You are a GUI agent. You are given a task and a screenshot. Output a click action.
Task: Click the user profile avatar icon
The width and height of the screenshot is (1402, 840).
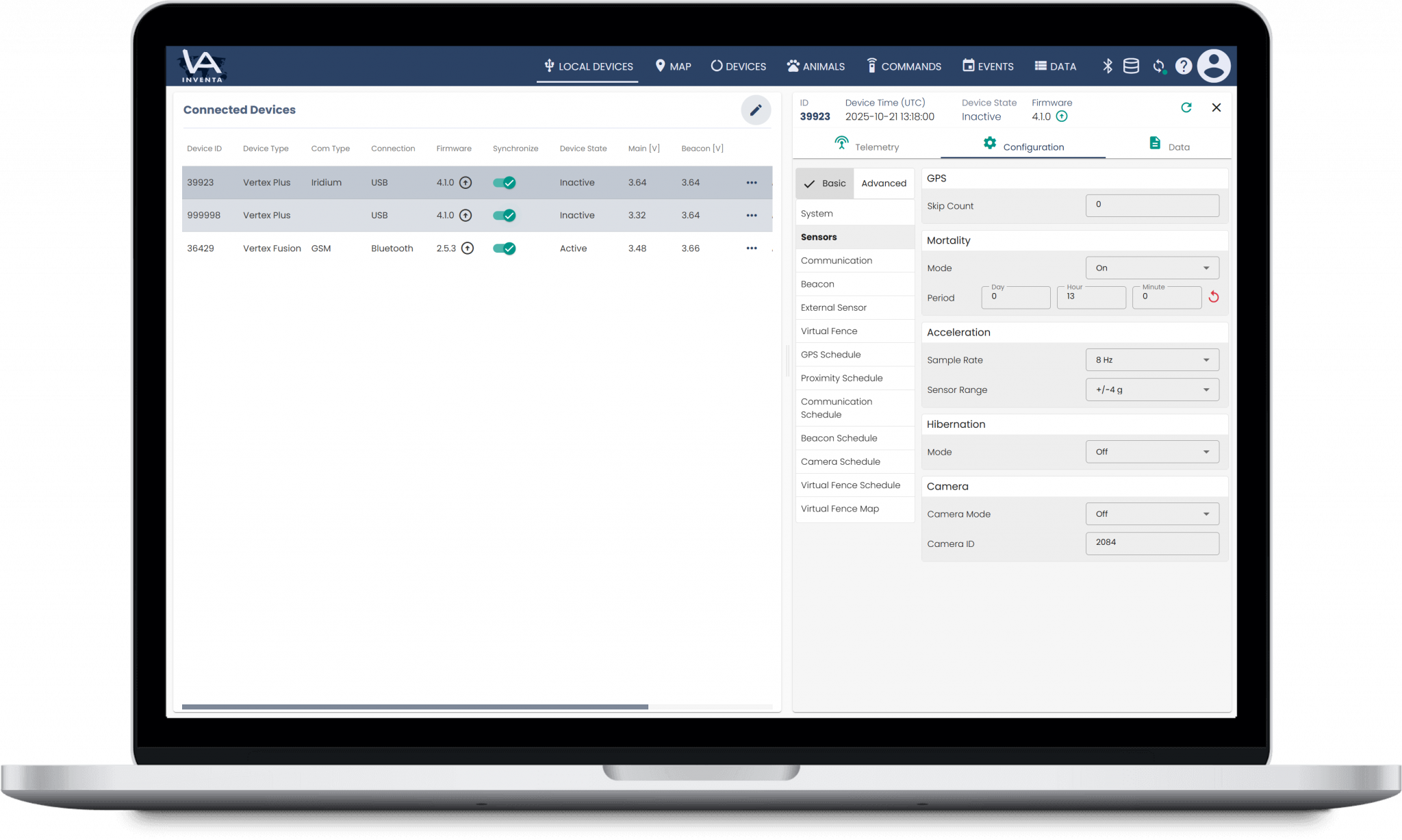click(x=1214, y=66)
